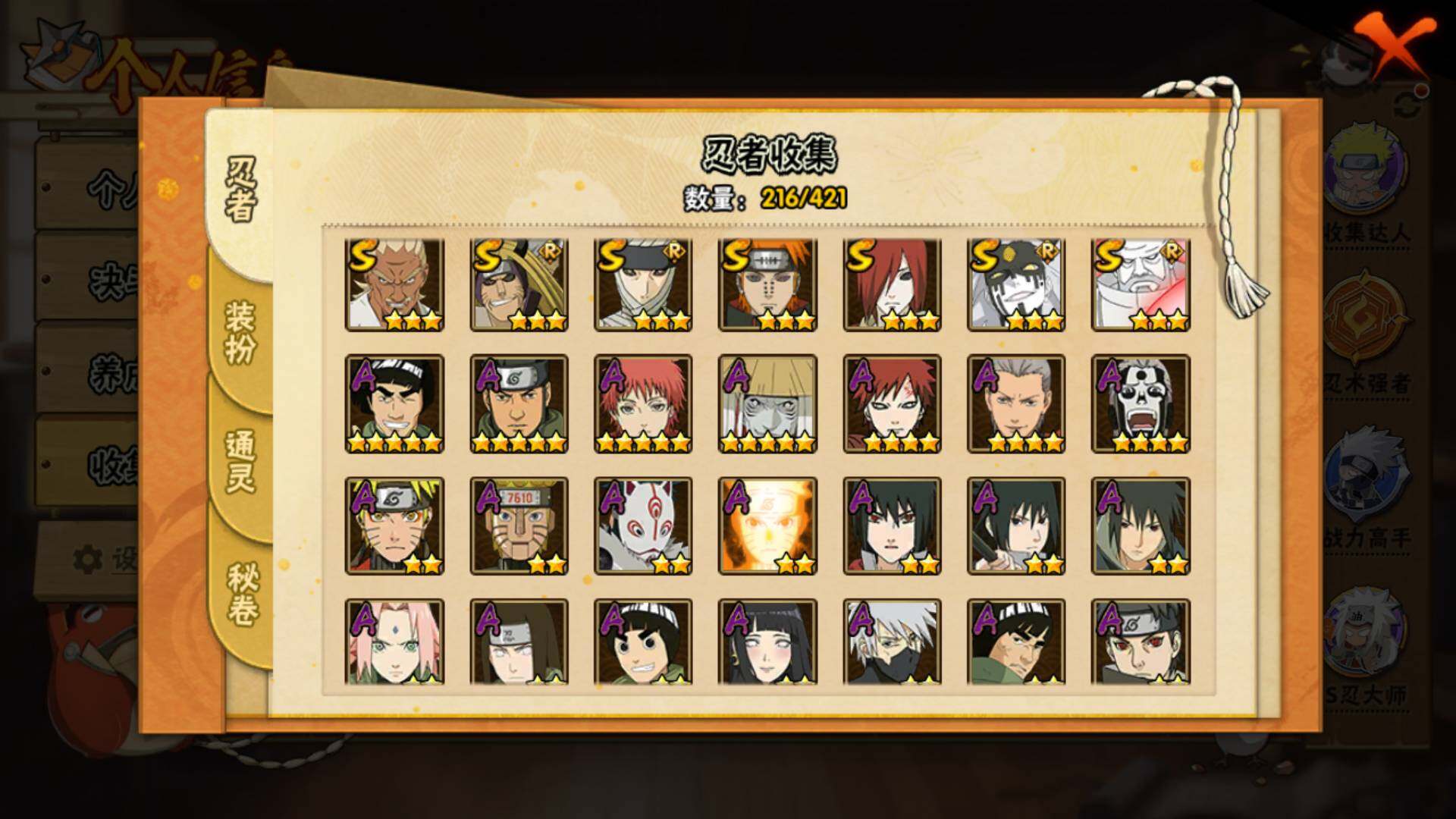
Task: Select A-rank Hidan skull-face portrait
Action: (1141, 404)
